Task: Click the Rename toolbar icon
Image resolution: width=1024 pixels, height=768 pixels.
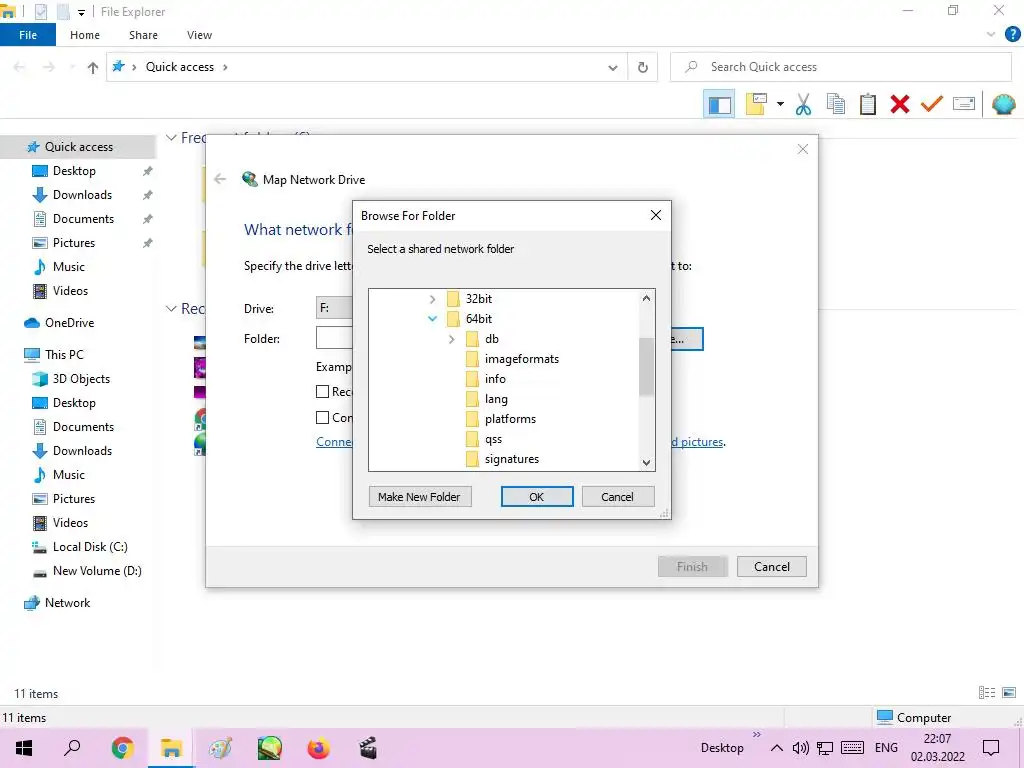Action: (964, 104)
